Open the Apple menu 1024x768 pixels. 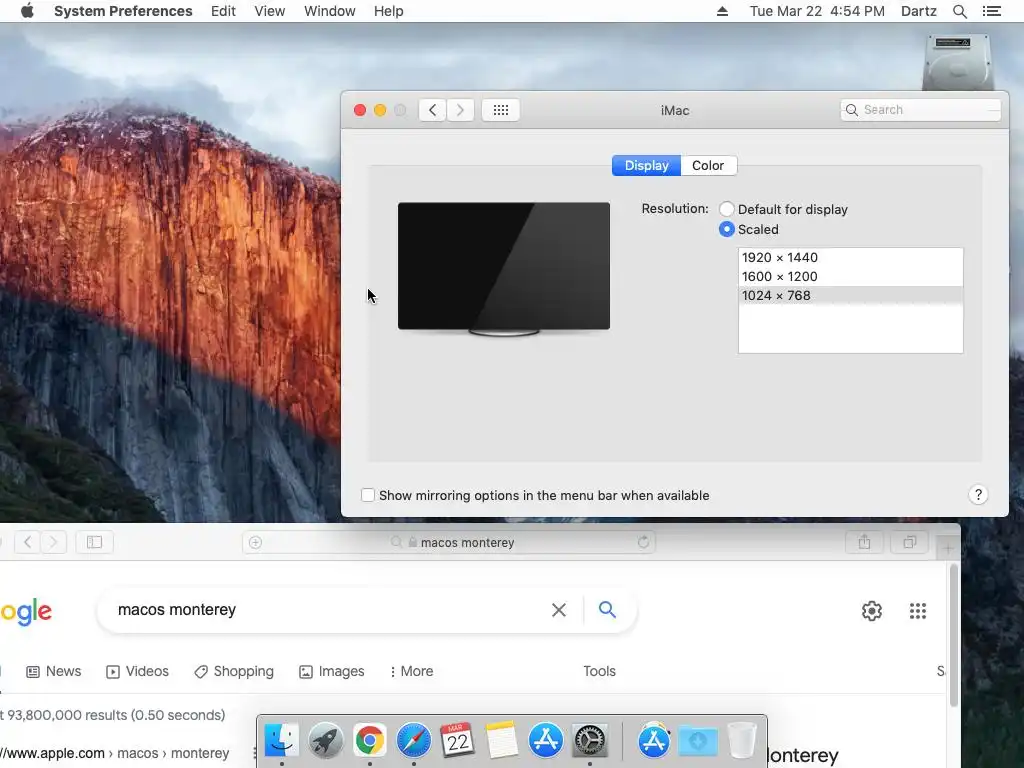(x=27, y=11)
